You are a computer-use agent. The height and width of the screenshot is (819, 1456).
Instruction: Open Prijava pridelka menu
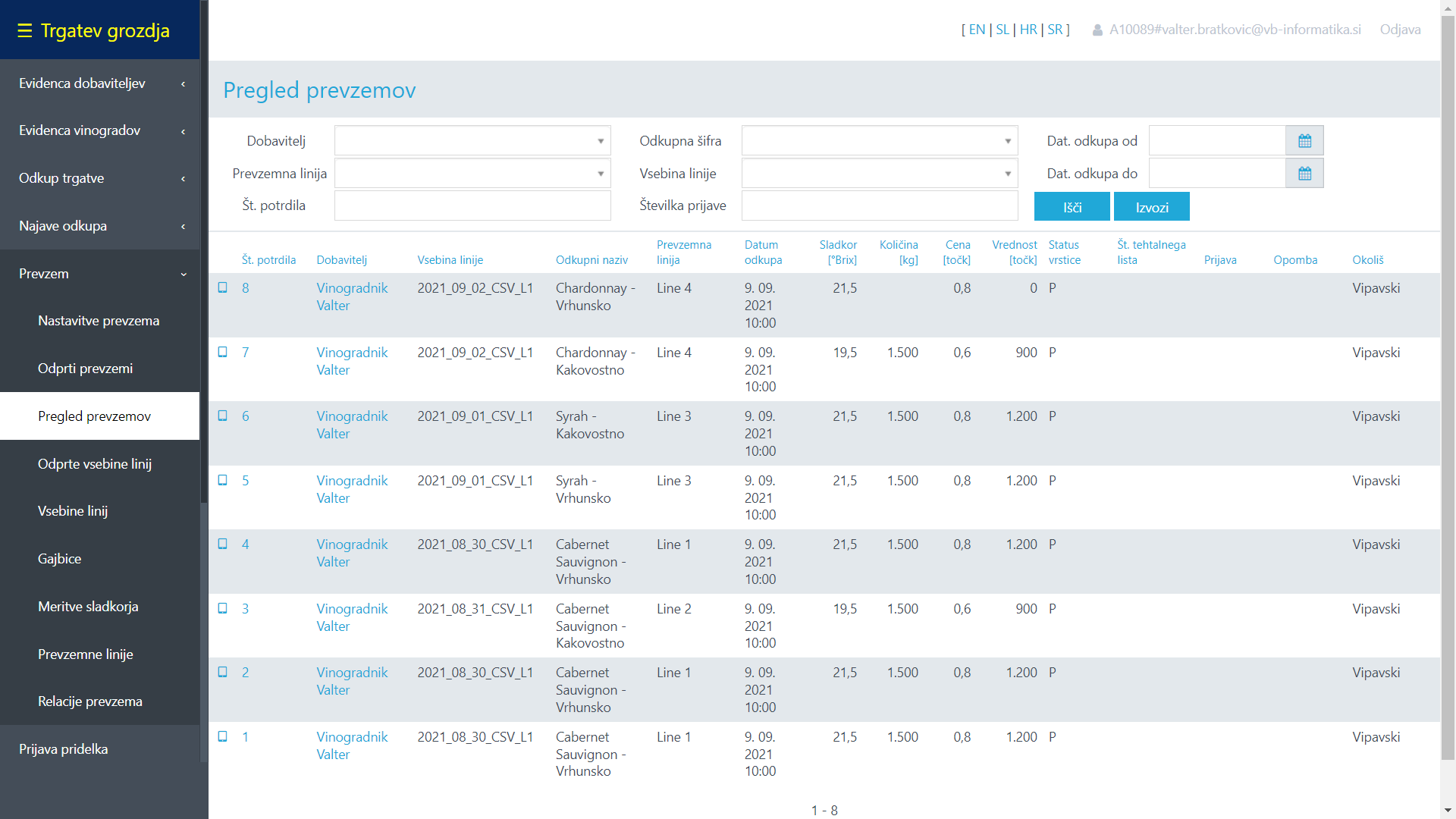(100, 749)
